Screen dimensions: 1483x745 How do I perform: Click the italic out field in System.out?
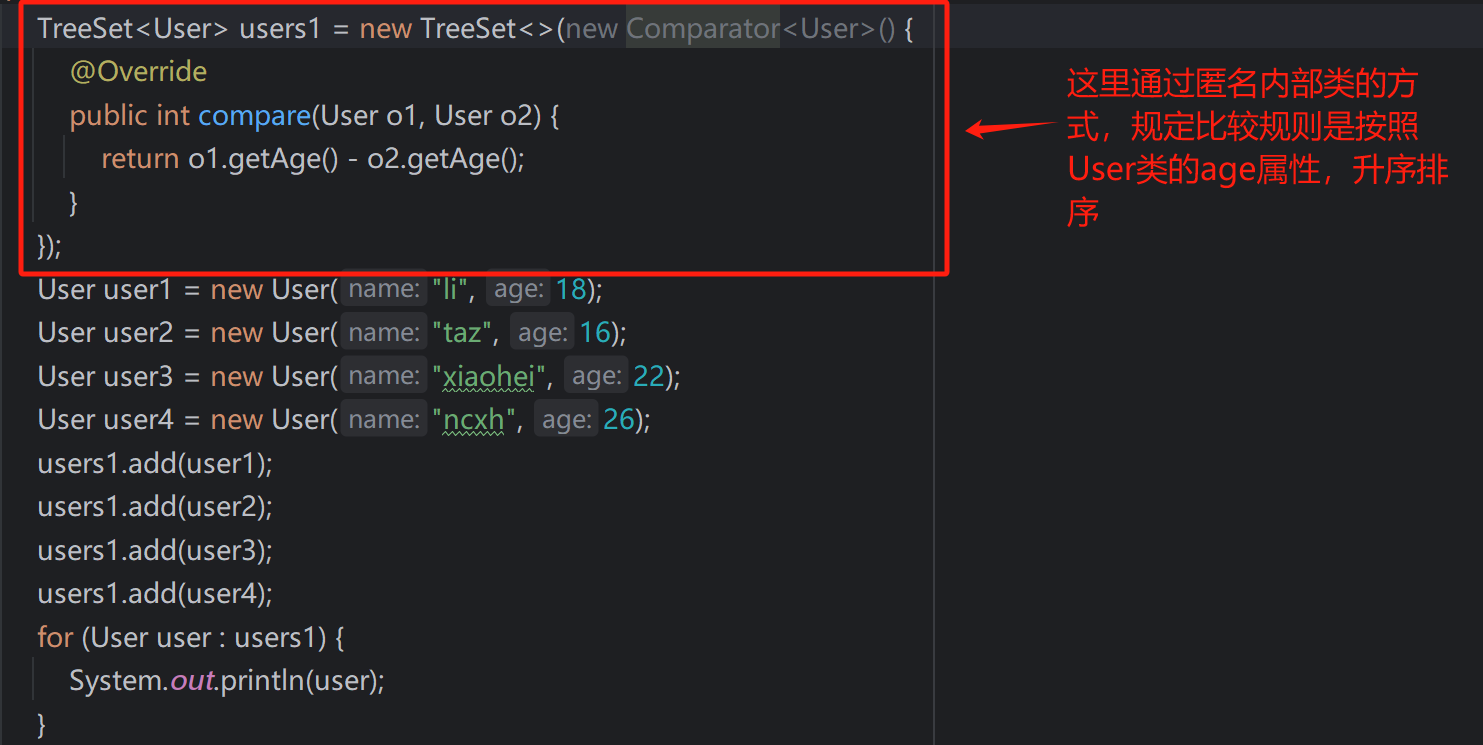[x=193, y=681]
